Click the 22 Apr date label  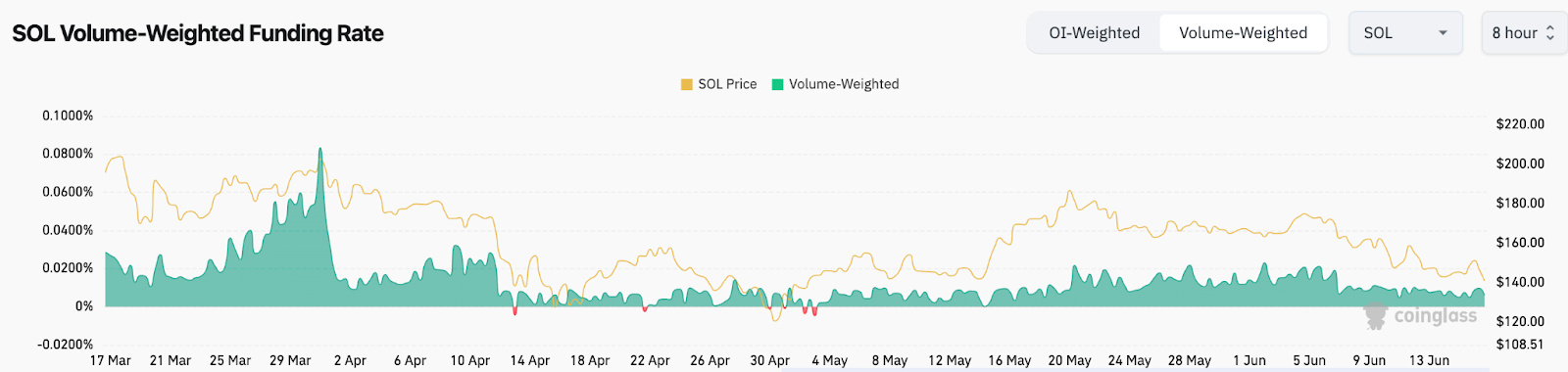click(x=650, y=360)
